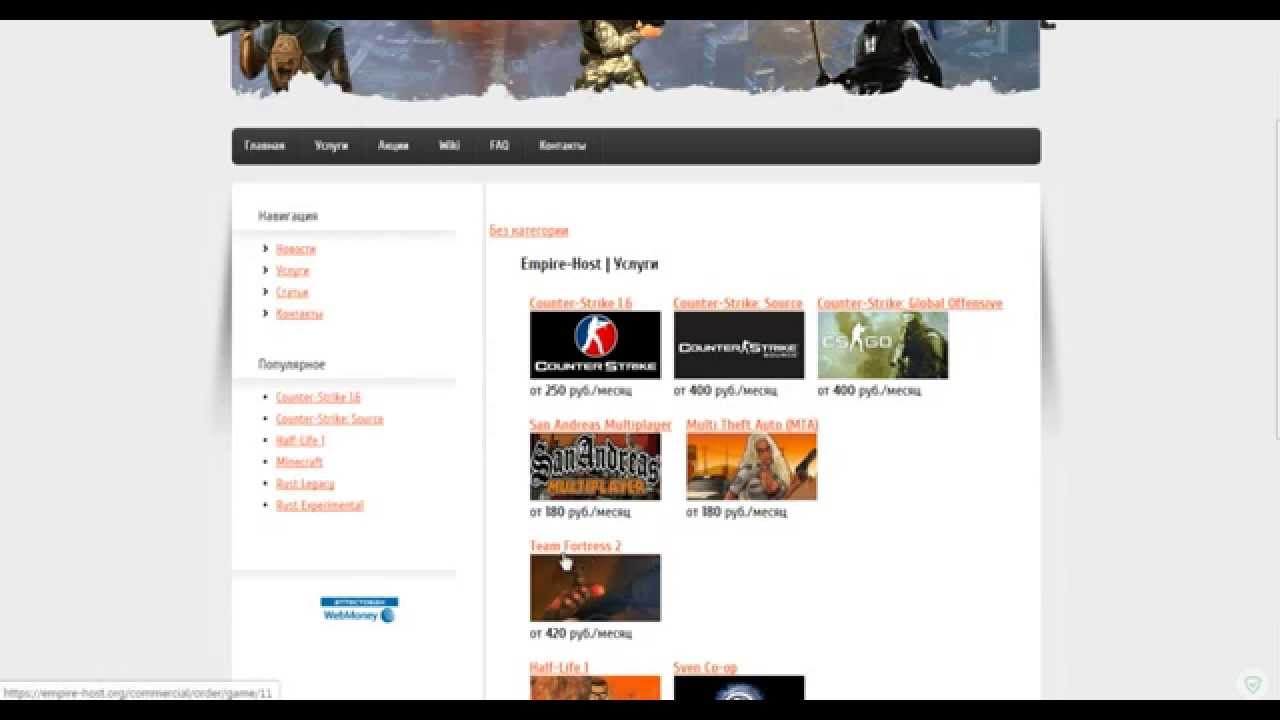Click the 'от 420 руб./месяц' price text

tap(581, 634)
